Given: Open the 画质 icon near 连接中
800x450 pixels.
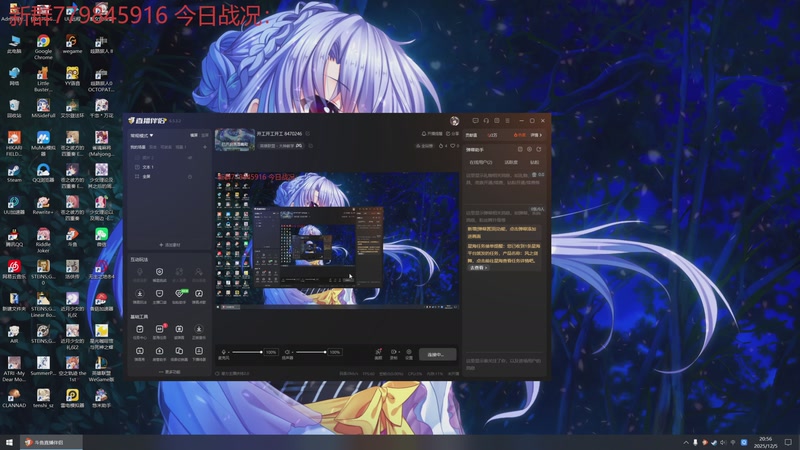Looking at the screenshot, I should point(378,354).
